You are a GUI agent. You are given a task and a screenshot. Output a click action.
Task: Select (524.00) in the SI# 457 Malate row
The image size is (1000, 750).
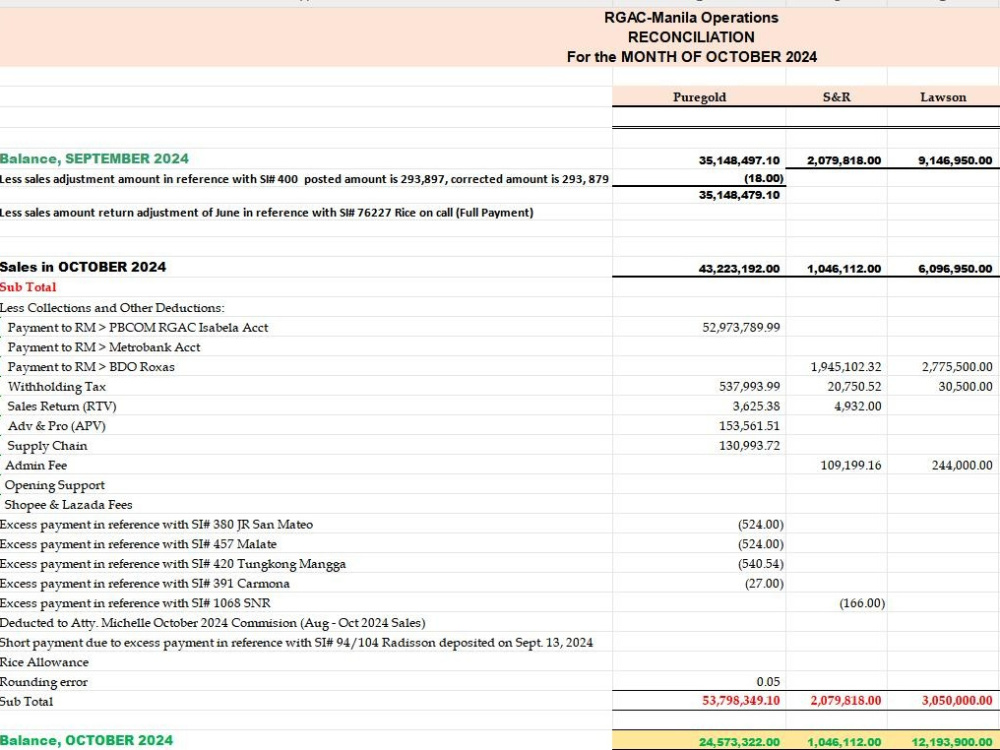761,545
